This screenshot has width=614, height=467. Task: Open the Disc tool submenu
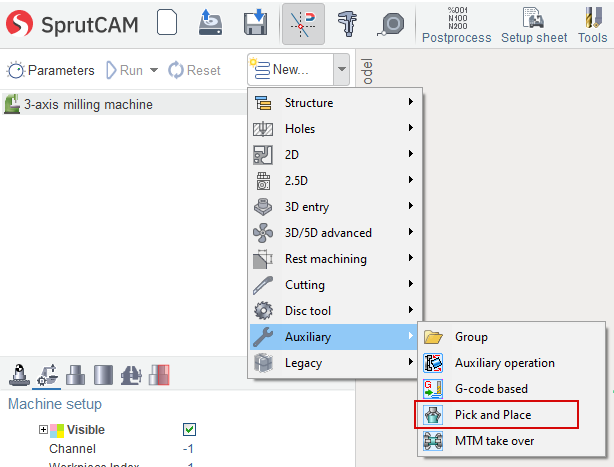pyautogui.click(x=335, y=311)
